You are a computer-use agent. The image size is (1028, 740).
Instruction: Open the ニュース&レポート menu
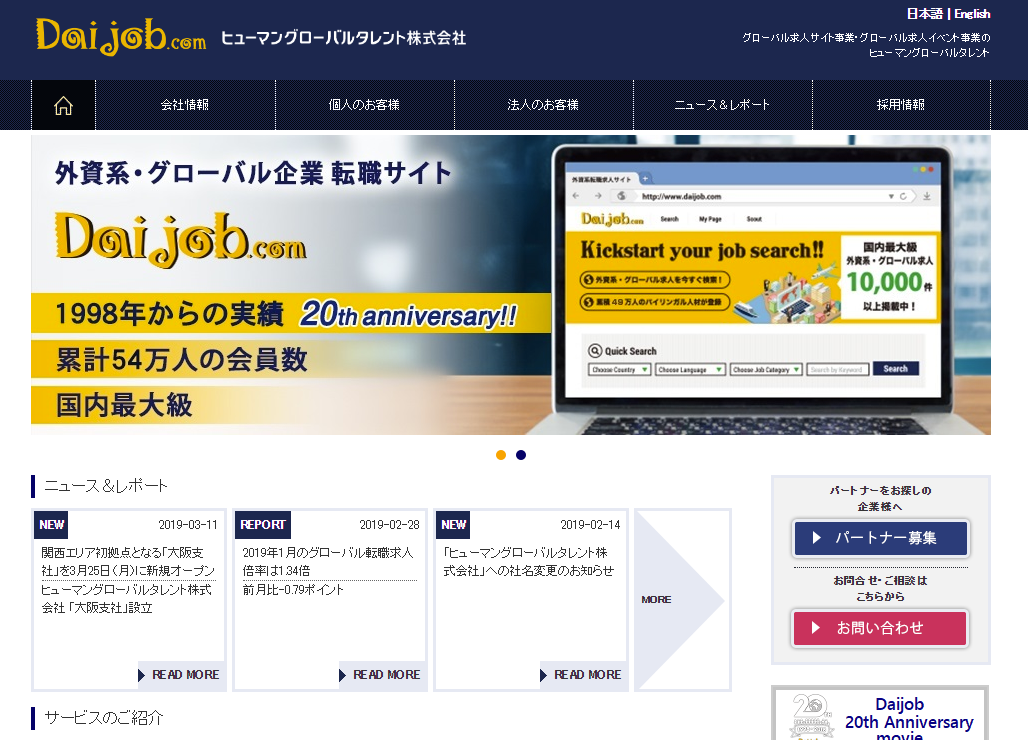pyautogui.click(x=722, y=105)
